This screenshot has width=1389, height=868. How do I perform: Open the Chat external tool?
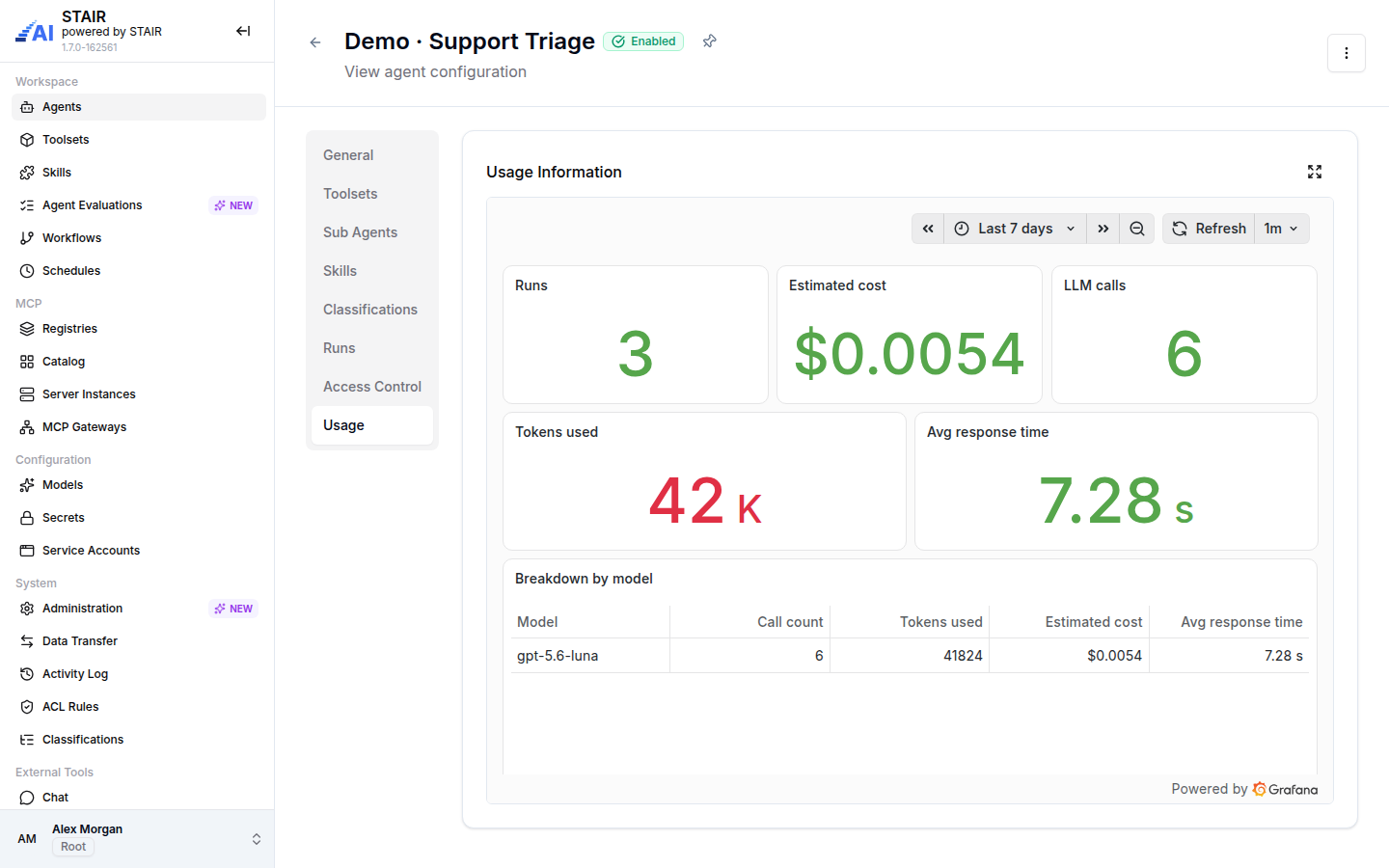[x=139, y=798]
